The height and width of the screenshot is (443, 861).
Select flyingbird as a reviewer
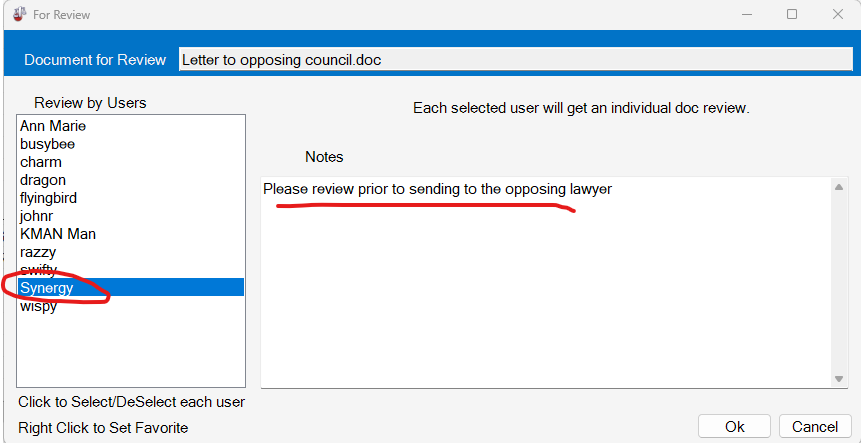point(48,198)
